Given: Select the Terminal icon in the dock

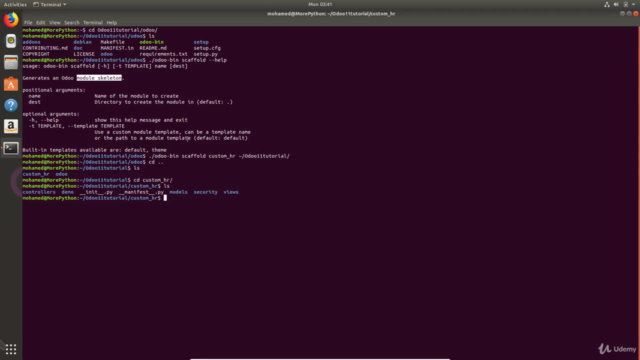Looking at the screenshot, I should click(11, 148).
